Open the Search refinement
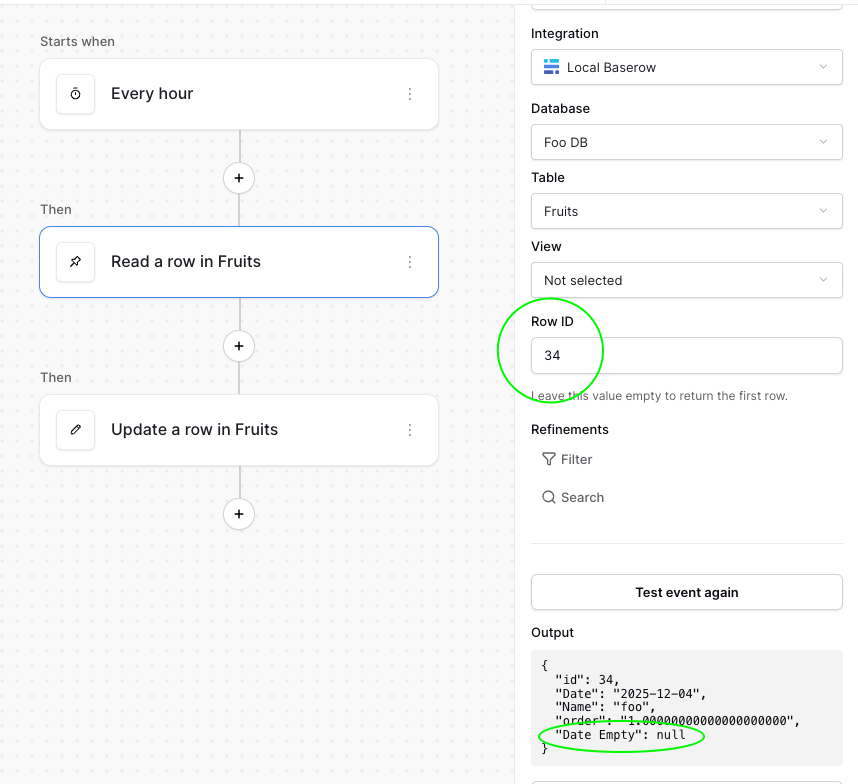 [573, 497]
